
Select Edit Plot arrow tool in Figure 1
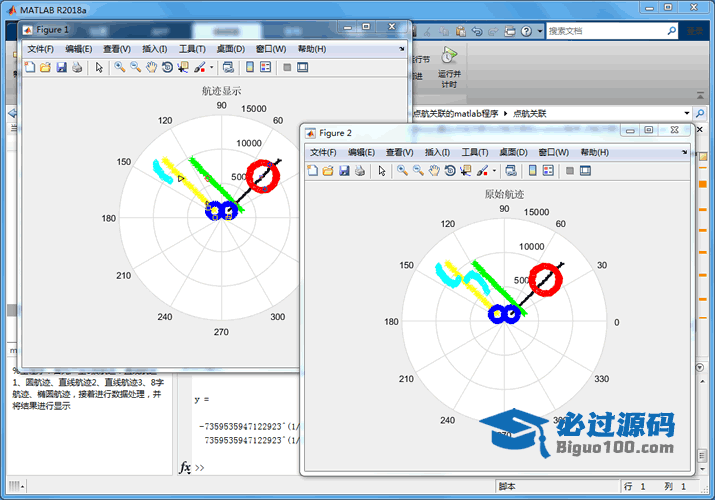(x=99, y=67)
